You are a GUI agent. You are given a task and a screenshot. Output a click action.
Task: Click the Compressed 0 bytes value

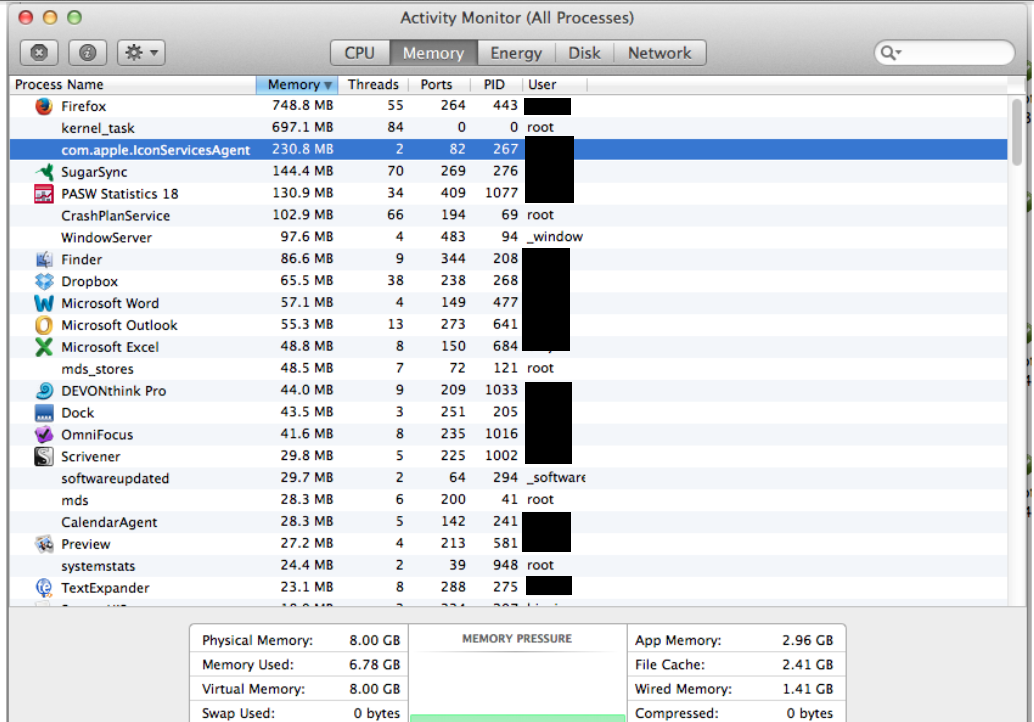point(810,713)
